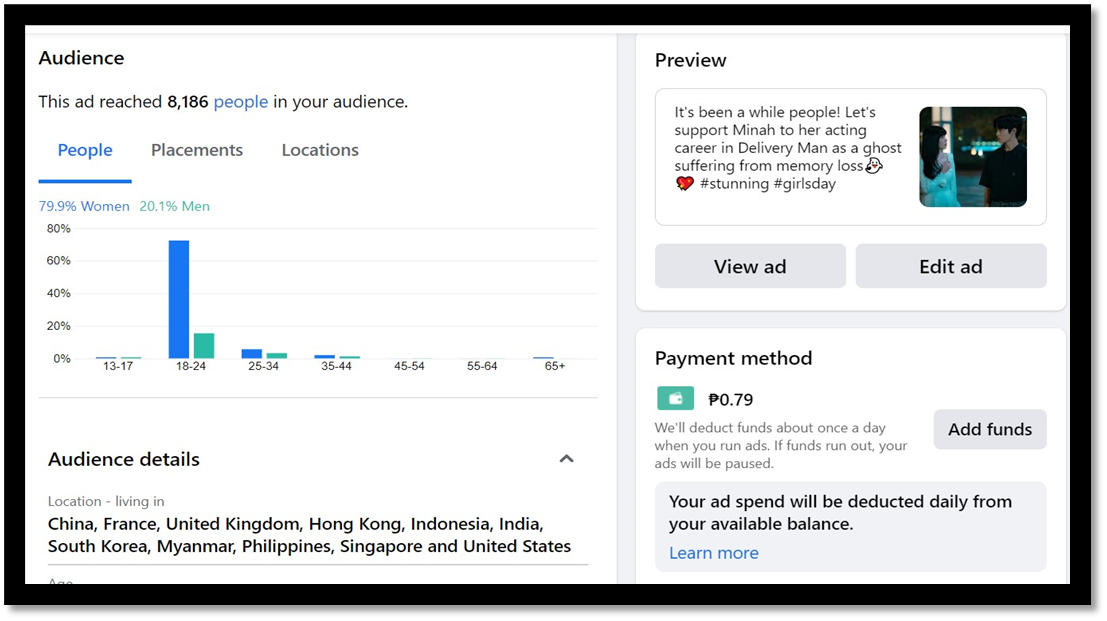
Task: Click the 79.9% Women legend label
Action: [84, 206]
